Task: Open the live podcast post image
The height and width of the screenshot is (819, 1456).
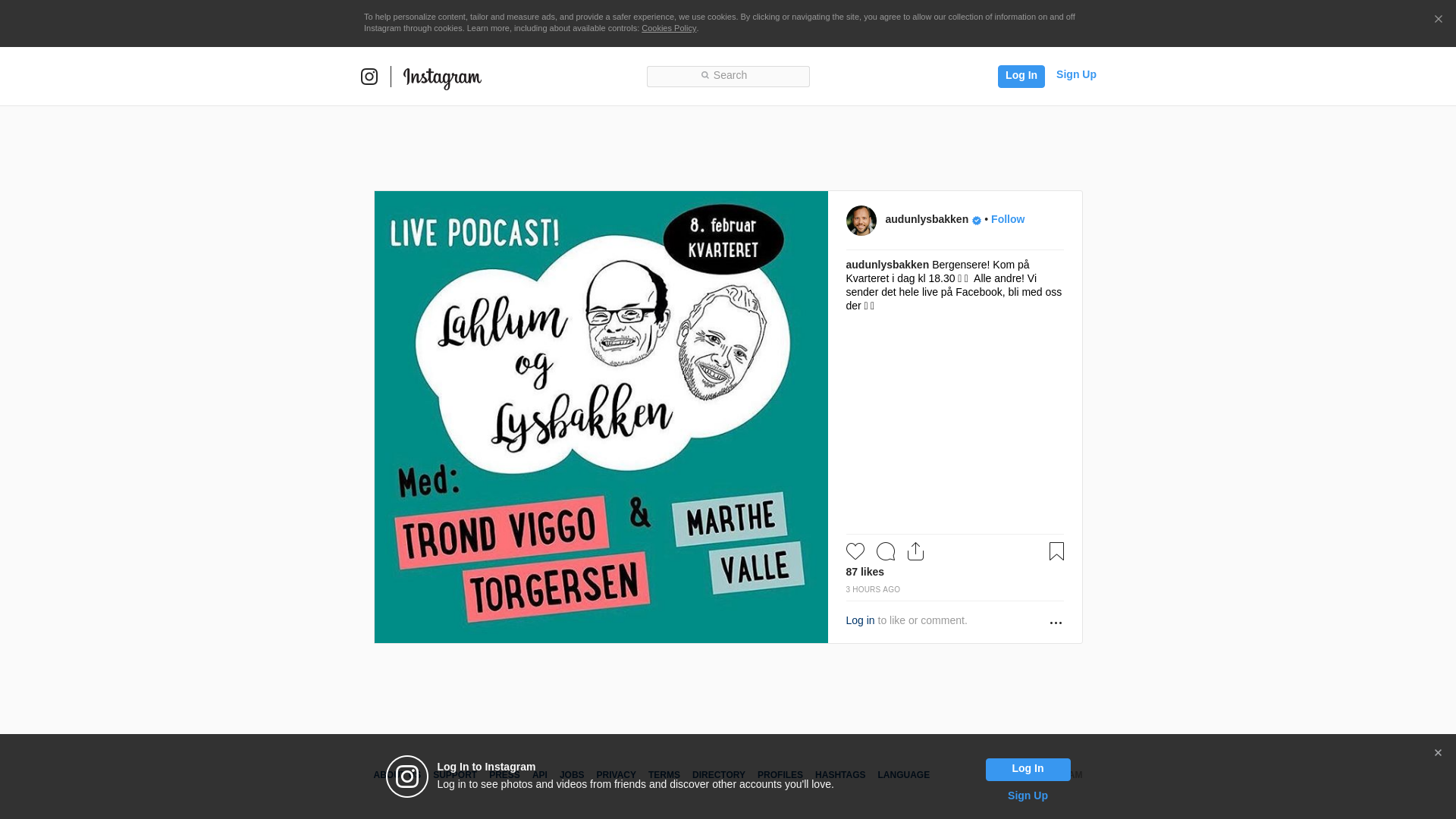Action: click(601, 417)
